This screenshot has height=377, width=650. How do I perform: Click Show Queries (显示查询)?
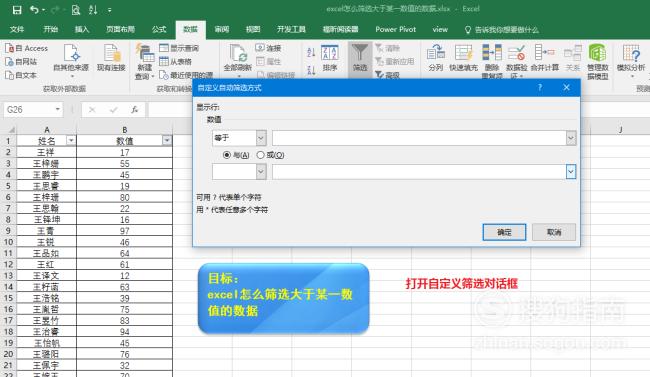pos(179,48)
